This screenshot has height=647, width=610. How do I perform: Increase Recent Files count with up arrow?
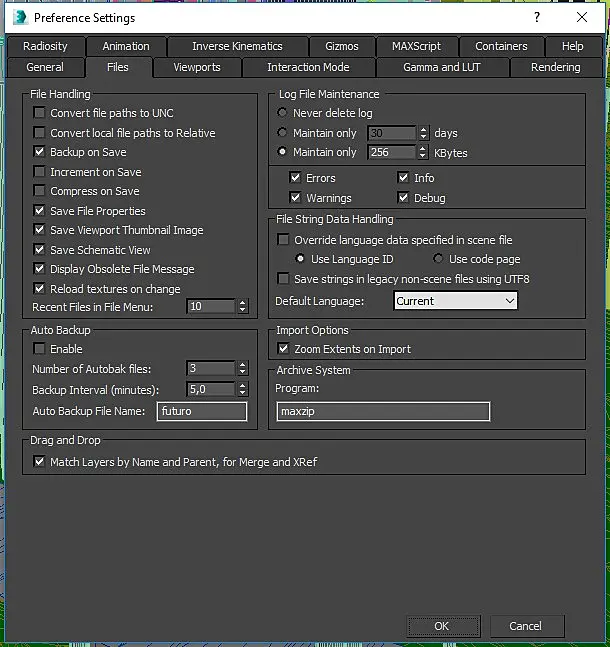tap(243, 303)
